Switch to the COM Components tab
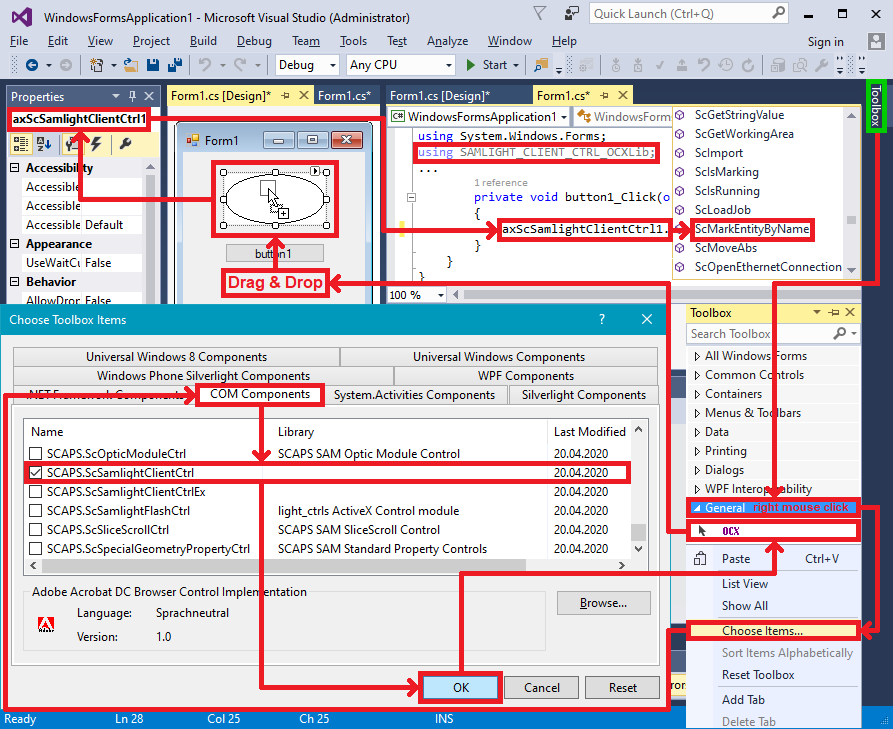This screenshot has height=729, width=893. coord(260,394)
